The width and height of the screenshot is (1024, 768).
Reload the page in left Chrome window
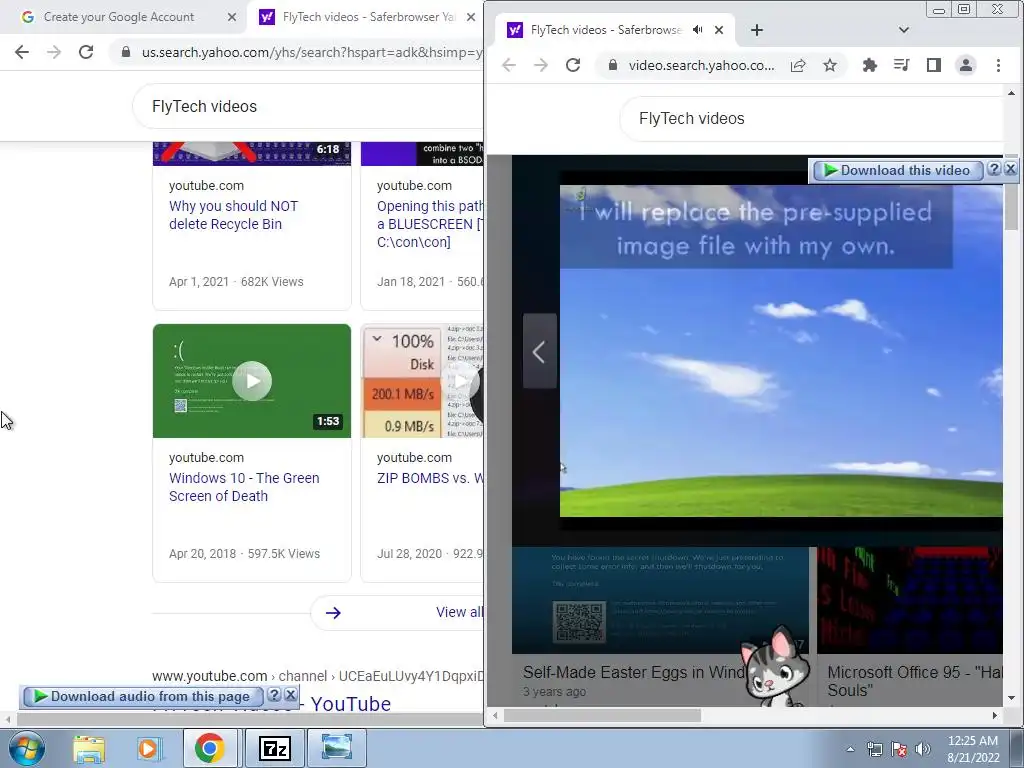pos(86,52)
